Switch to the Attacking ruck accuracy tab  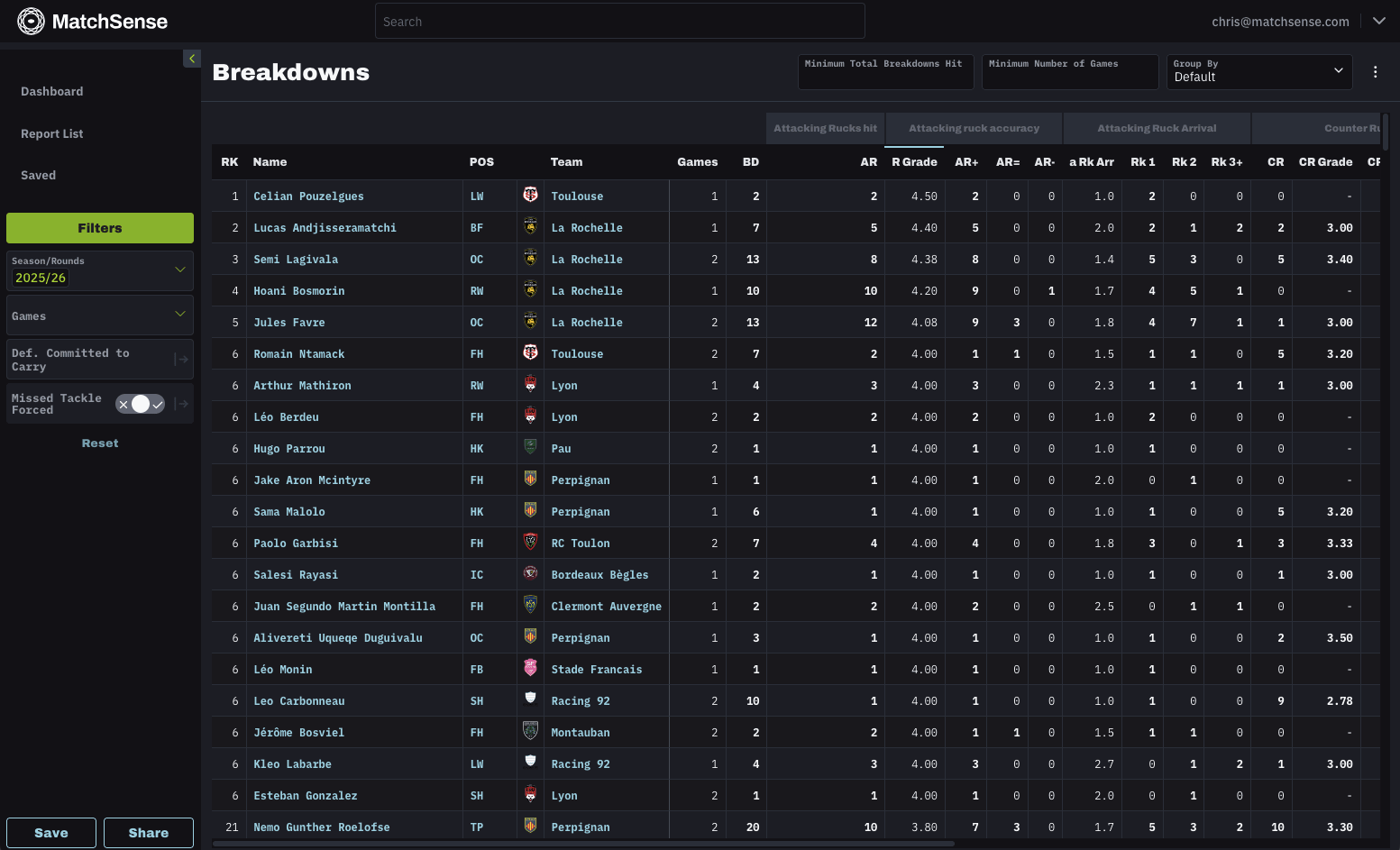(x=974, y=129)
